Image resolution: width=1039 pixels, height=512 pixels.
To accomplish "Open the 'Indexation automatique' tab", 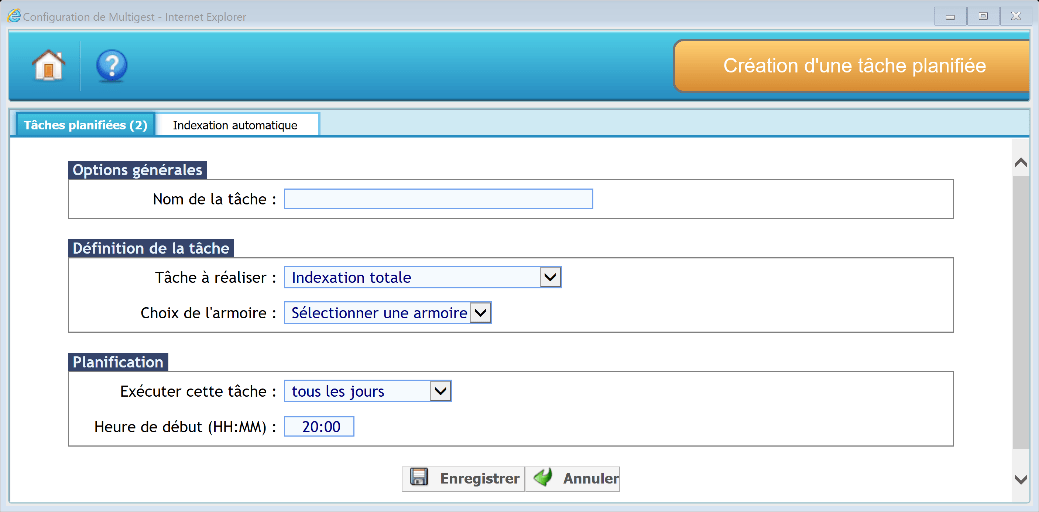I will click(235, 125).
